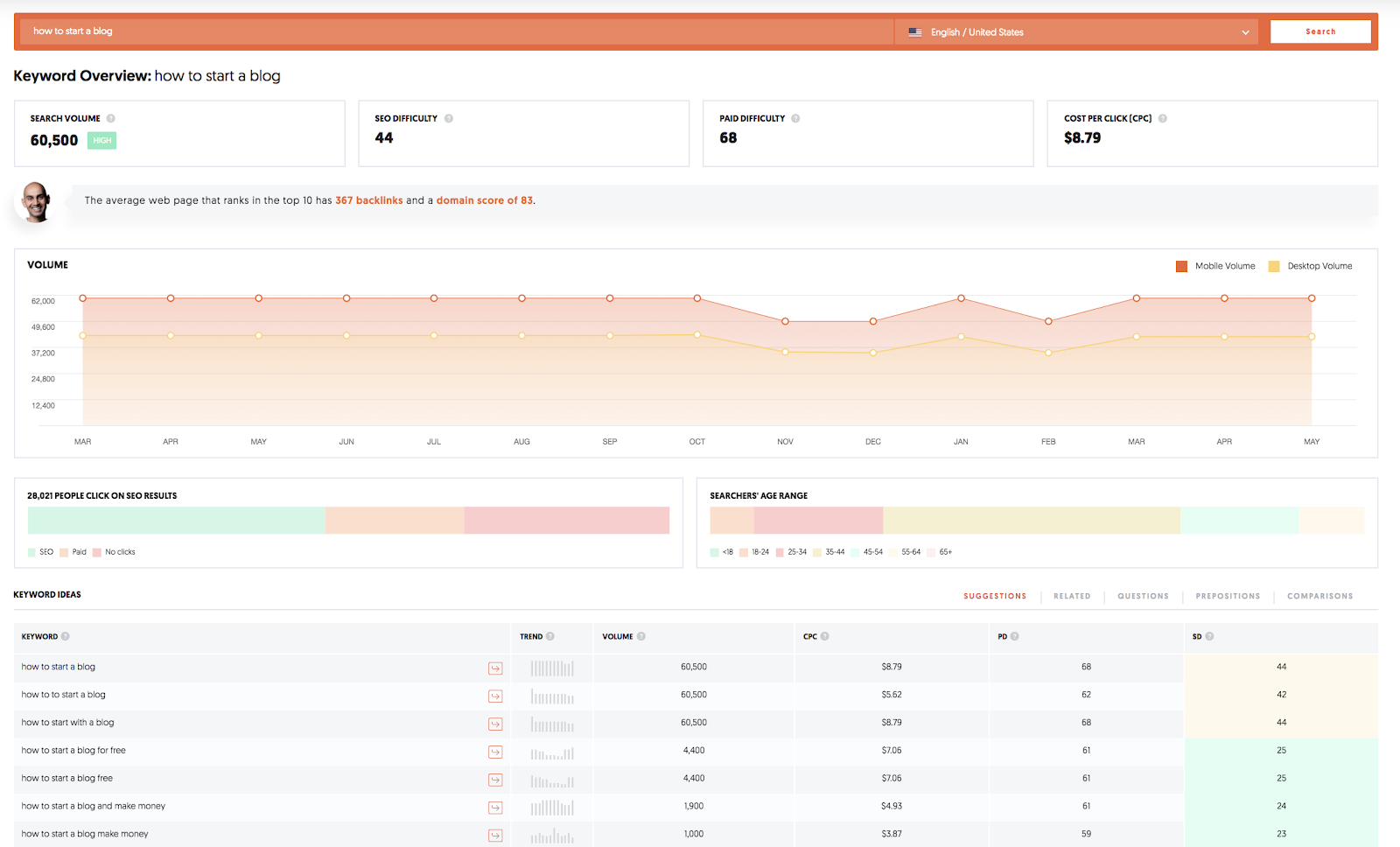Click the Paid legend swatch under the clicks bar
The height and width of the screenshot is (847, 1400).
(64, 552)
